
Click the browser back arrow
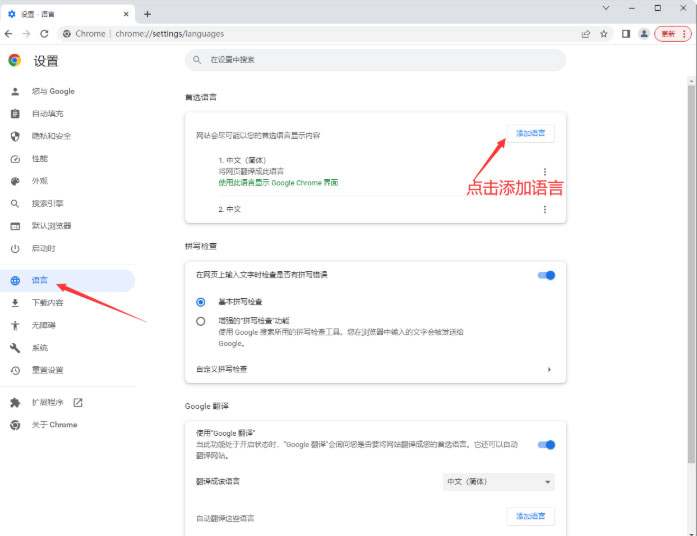pos(8,34)
